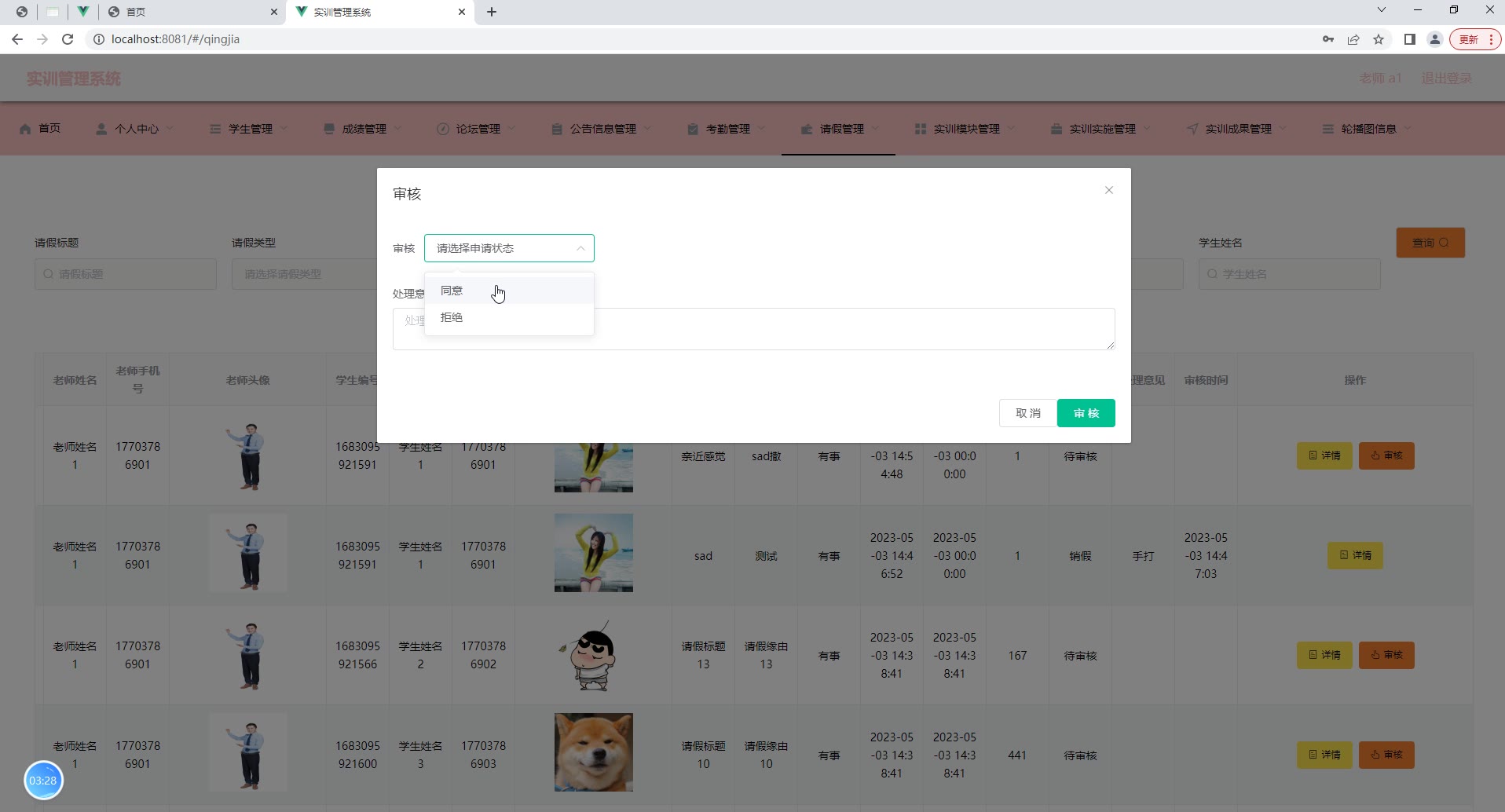Open 轮播图信息 menu
The height and width of the screenshot is (812, 1505).
tap(1368, 129)
